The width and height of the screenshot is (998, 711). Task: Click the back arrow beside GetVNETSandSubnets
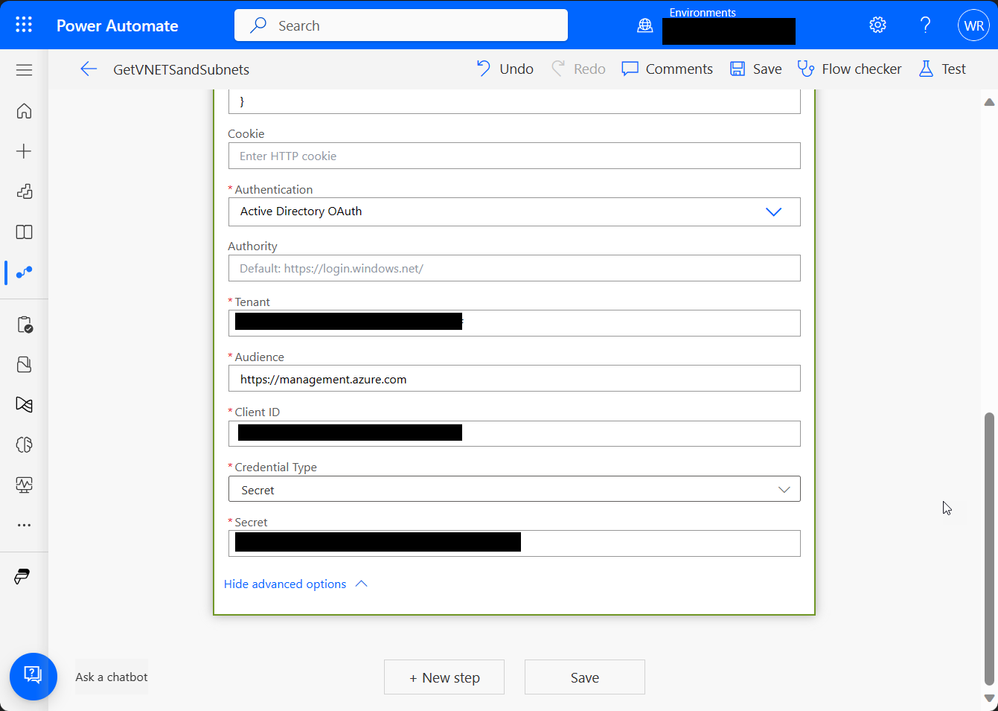click(88, 69)
